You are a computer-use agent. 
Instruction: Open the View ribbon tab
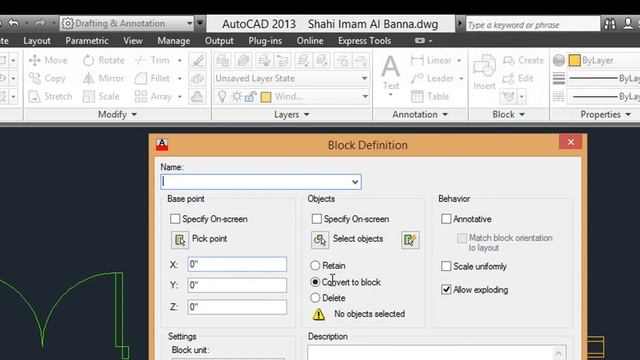point(133,41)
